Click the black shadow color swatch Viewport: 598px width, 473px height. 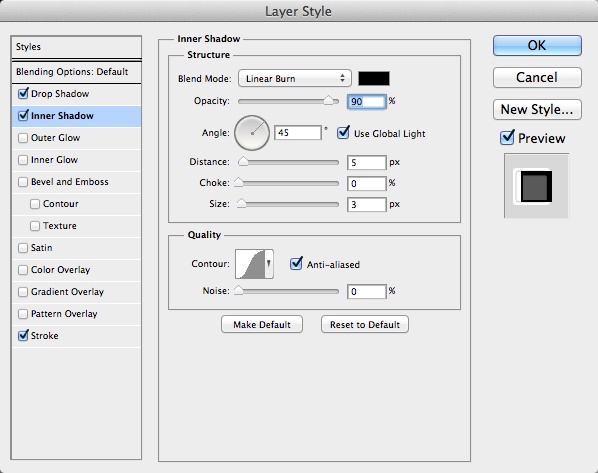click(x=374, y=78)
